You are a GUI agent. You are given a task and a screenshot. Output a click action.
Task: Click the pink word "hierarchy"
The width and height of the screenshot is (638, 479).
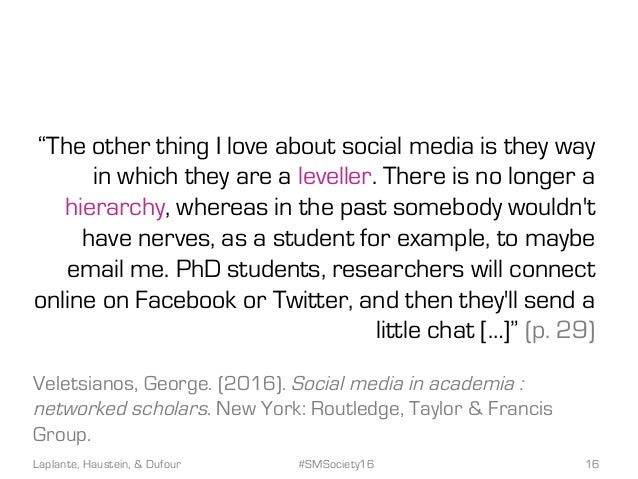pyautogui.click(x=113, y=210)
